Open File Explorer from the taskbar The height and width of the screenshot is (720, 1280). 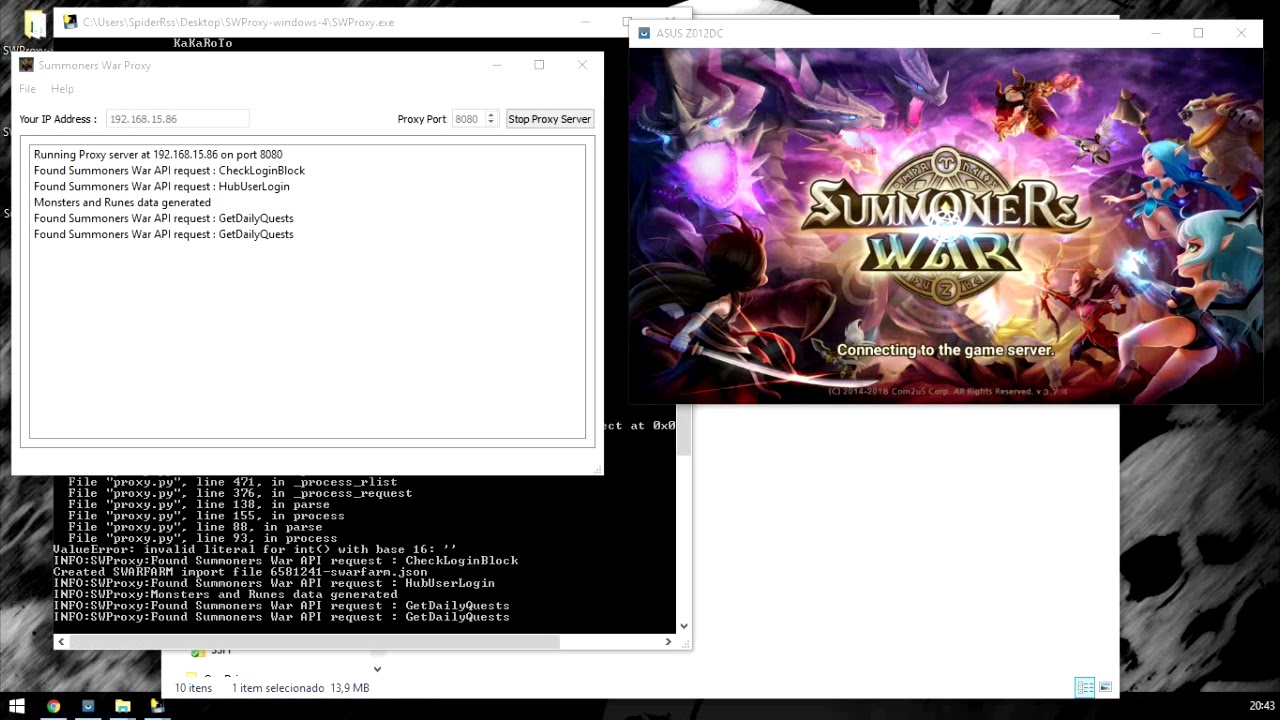tap(123, 706)
